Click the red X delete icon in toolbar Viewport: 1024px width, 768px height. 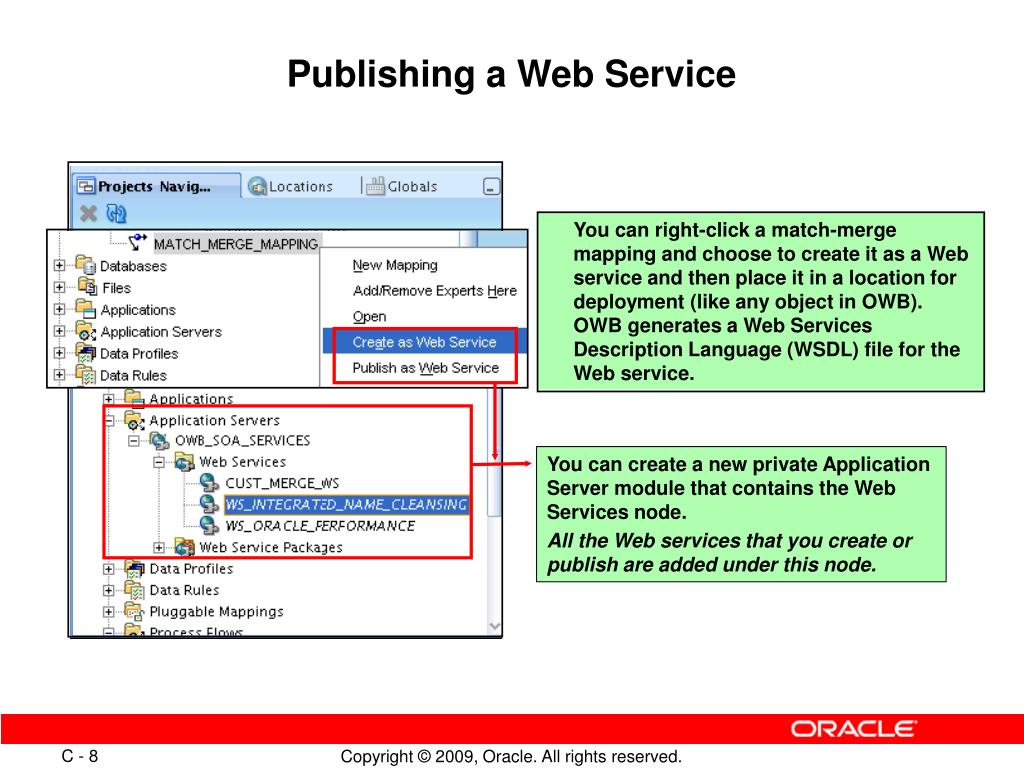tap(88, 213)
